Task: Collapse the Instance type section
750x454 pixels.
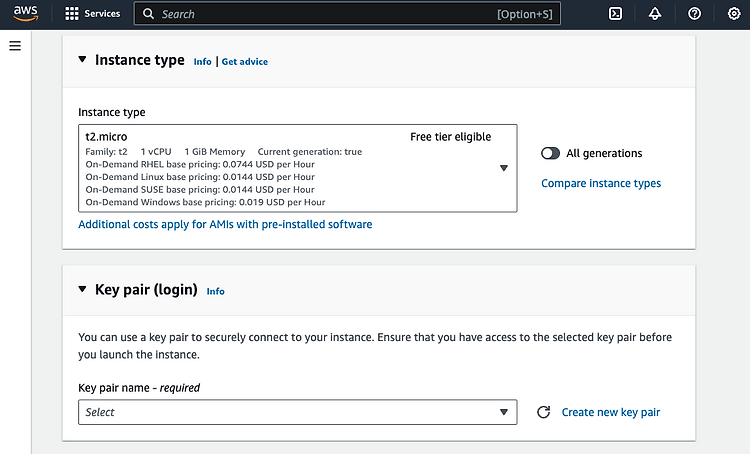Action: tap(82, 59)
